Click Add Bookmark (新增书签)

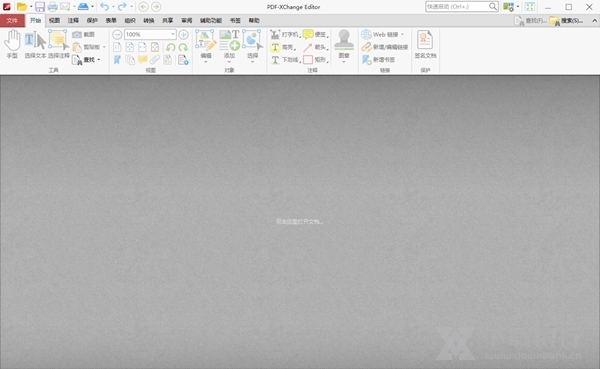pyautogui.click(x=378, y=60)
